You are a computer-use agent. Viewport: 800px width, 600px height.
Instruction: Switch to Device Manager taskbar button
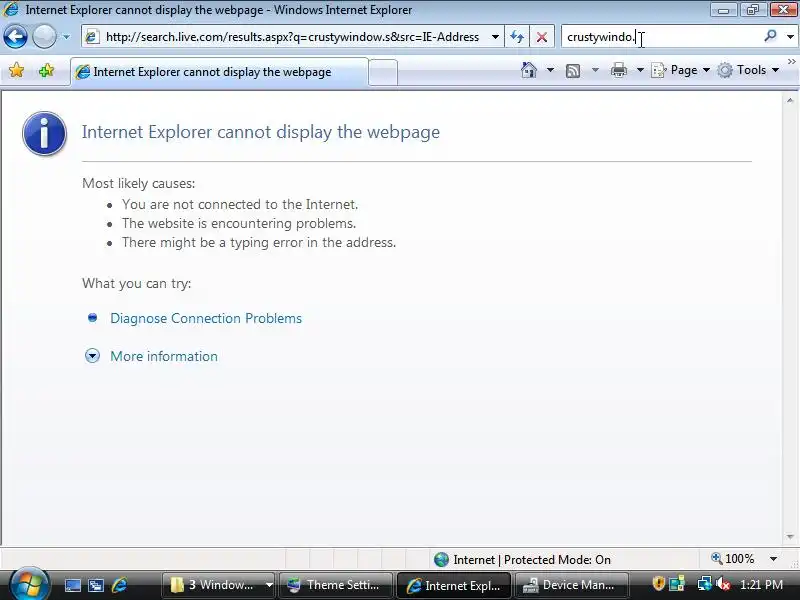pyautogui.click(x=571, y=585)
